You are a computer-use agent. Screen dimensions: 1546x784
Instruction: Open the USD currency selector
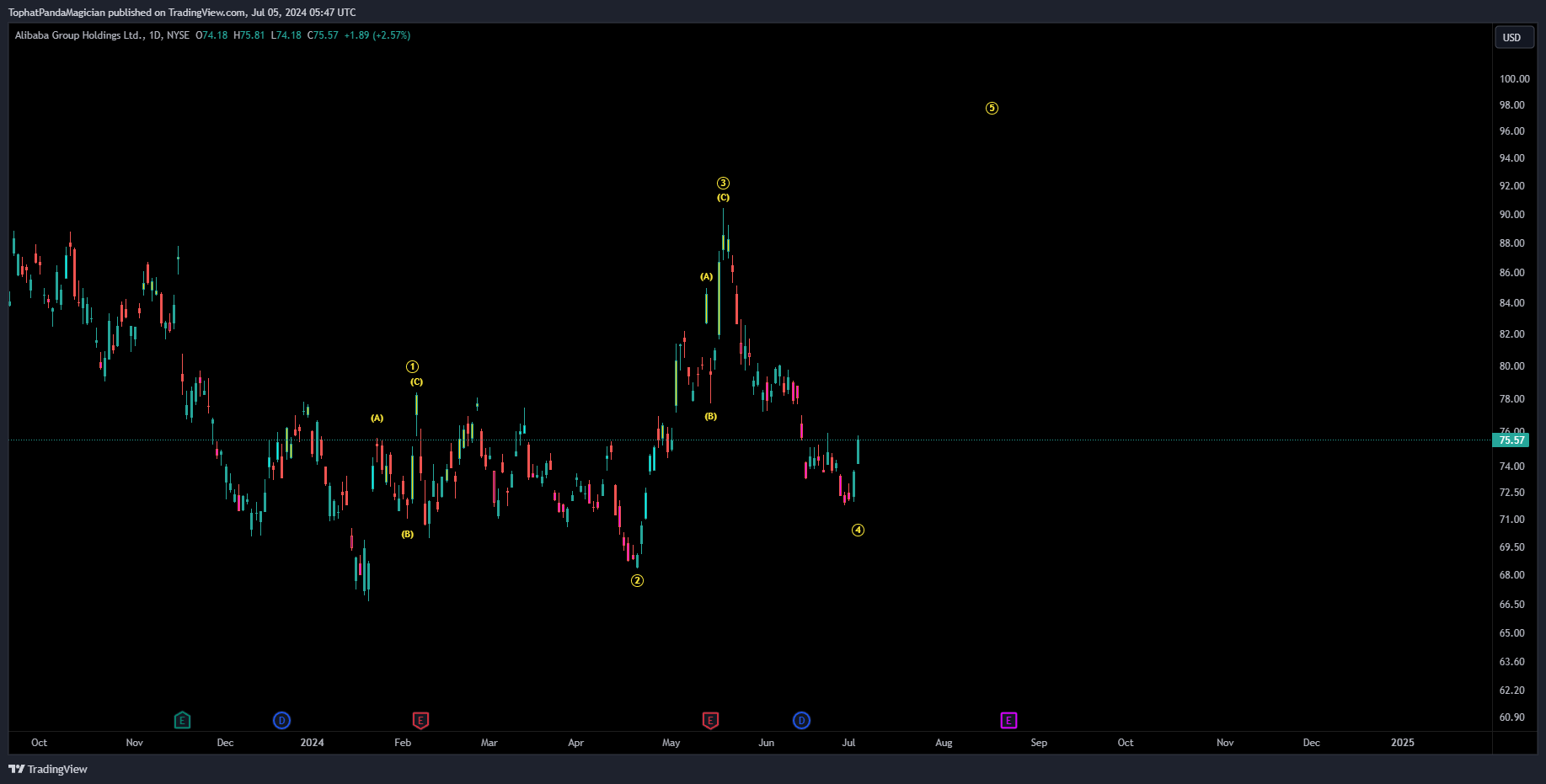click(x=1513, y=37)
